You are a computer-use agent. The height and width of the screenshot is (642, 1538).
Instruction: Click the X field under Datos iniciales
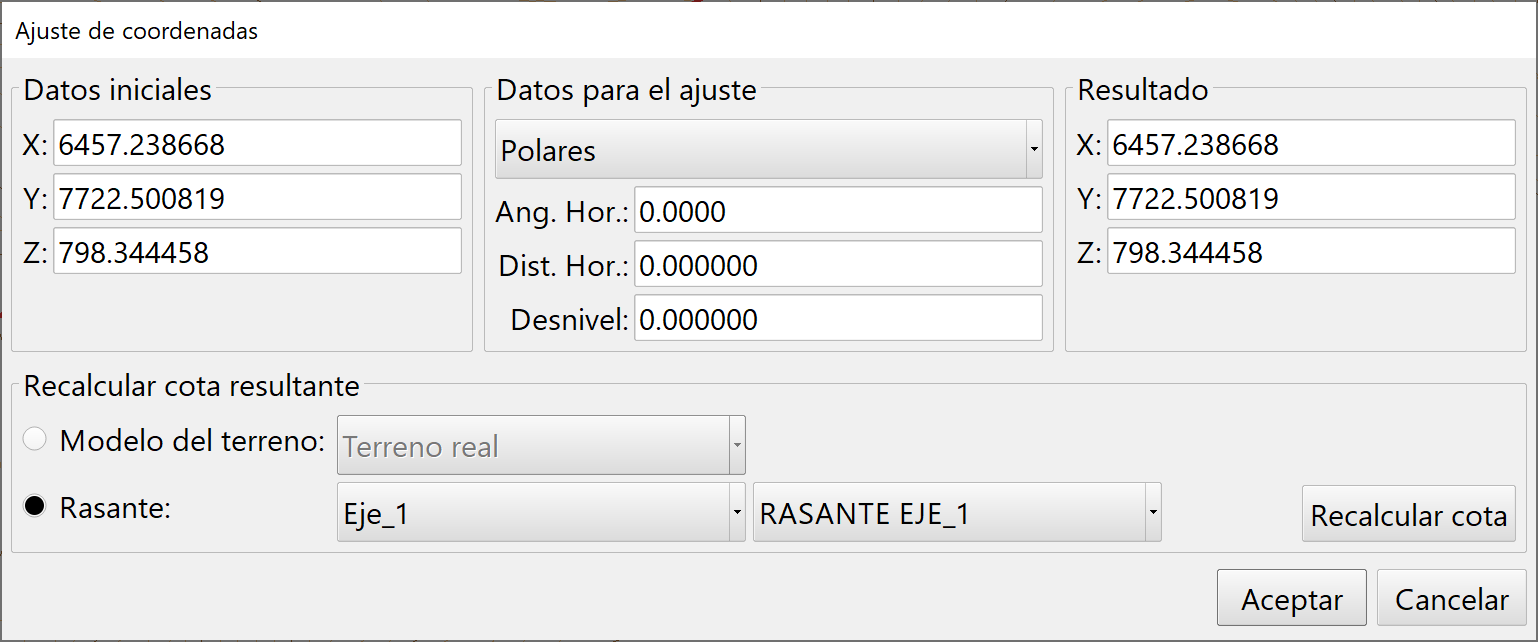(255, 142)
